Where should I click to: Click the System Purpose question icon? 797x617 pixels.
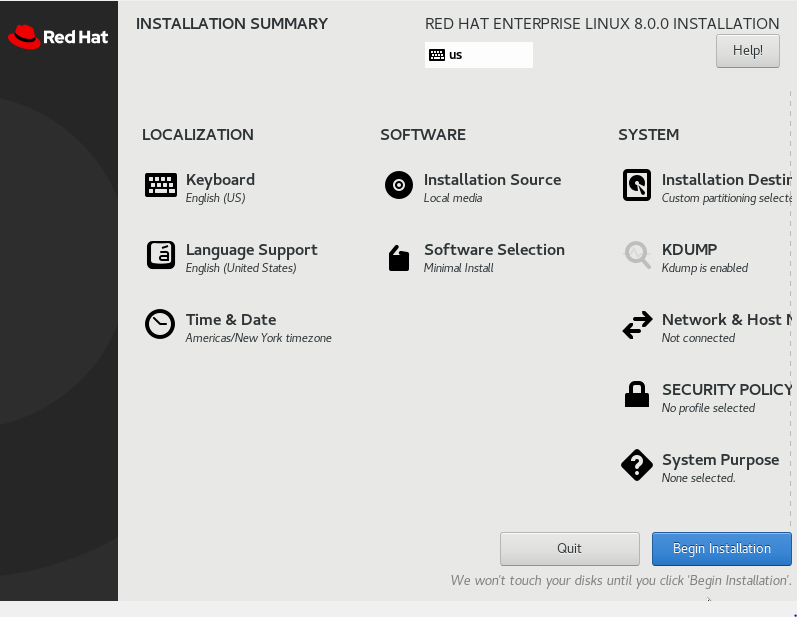tap(637, 465)
